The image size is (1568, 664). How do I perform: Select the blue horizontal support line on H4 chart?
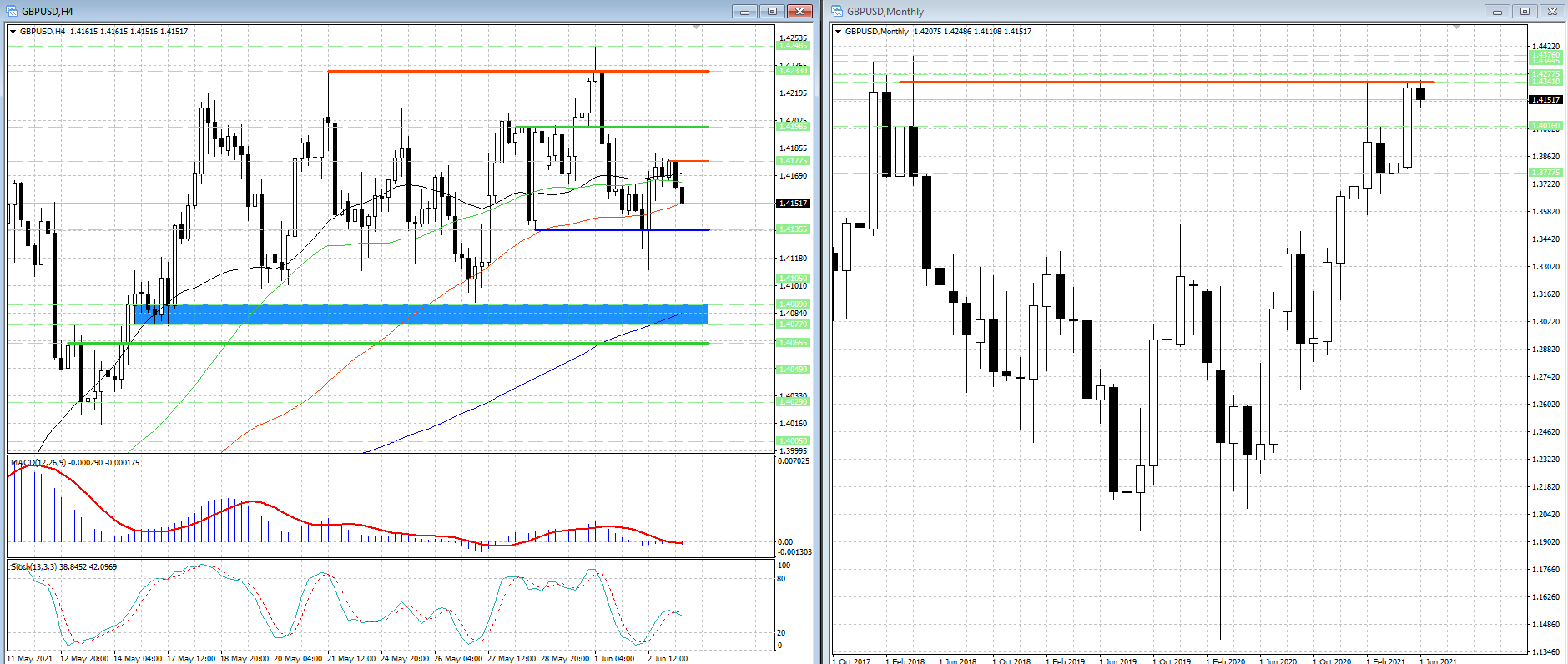tap(622, 229)
